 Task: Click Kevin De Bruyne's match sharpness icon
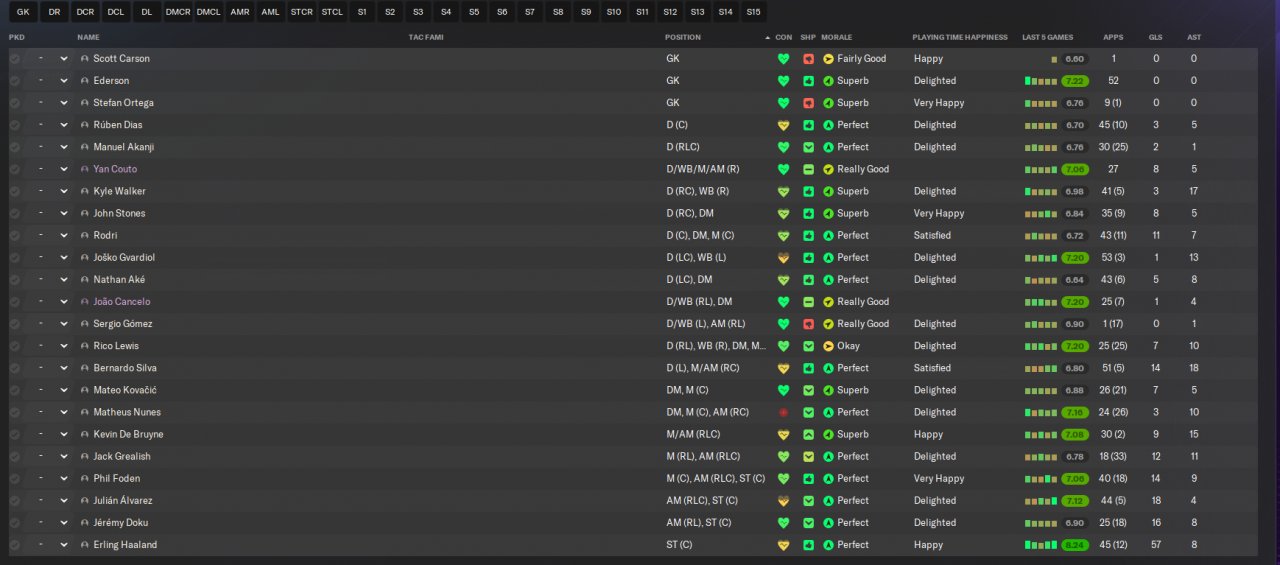tap(808, 435)
